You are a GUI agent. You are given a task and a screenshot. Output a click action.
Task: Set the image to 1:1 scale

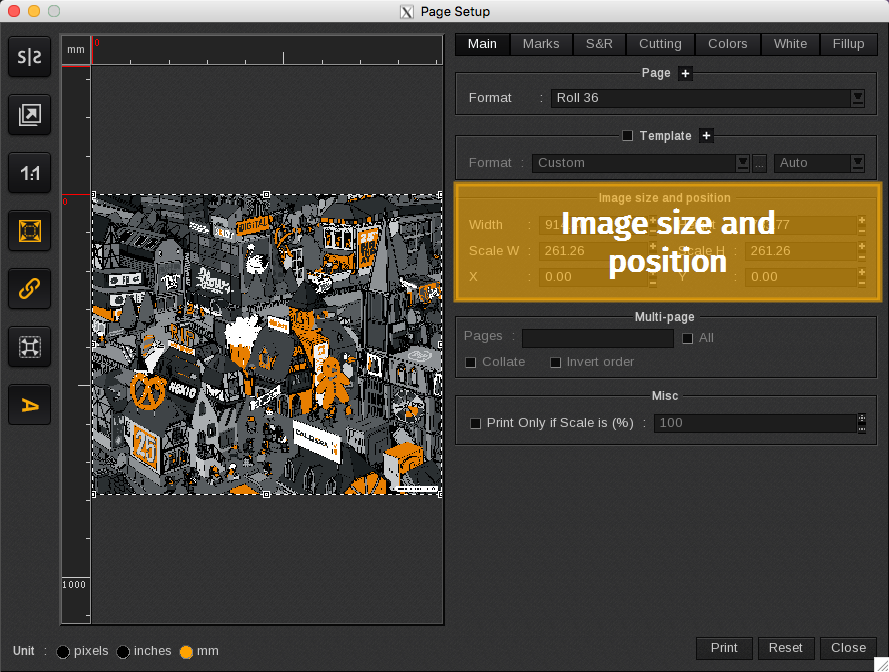[30, 173]
